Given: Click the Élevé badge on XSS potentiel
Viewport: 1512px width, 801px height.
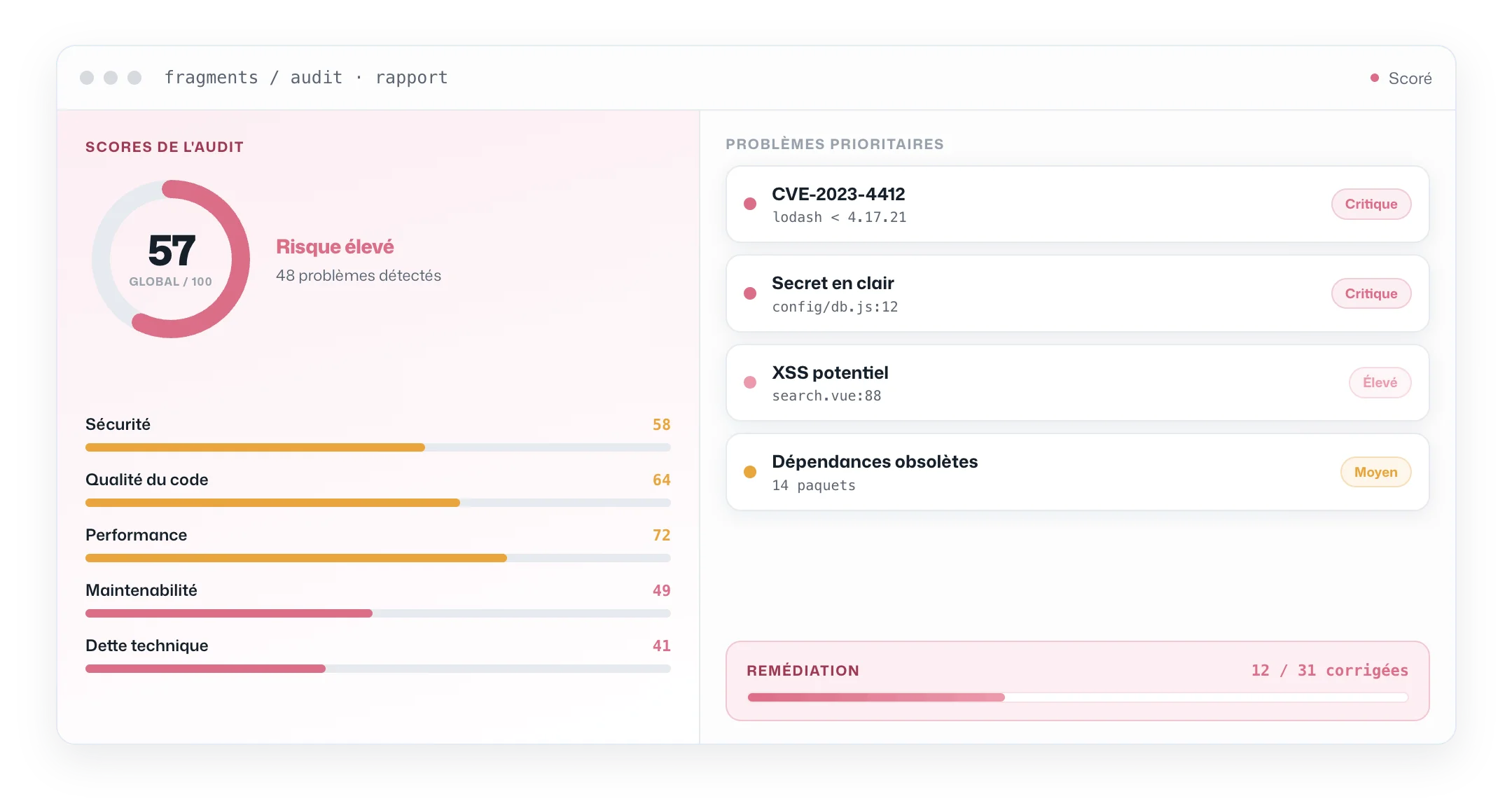Looking at the screenshot, I should coord(1380,382).
